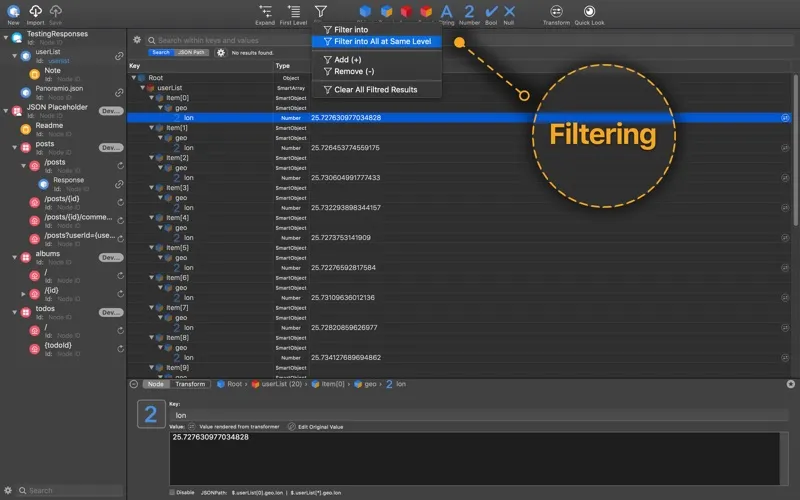Choose 'Filter into' menu entry
Image resolution: width=800 pixels, height=500 pixels.
pyautogui.click(x=377, y=30)
